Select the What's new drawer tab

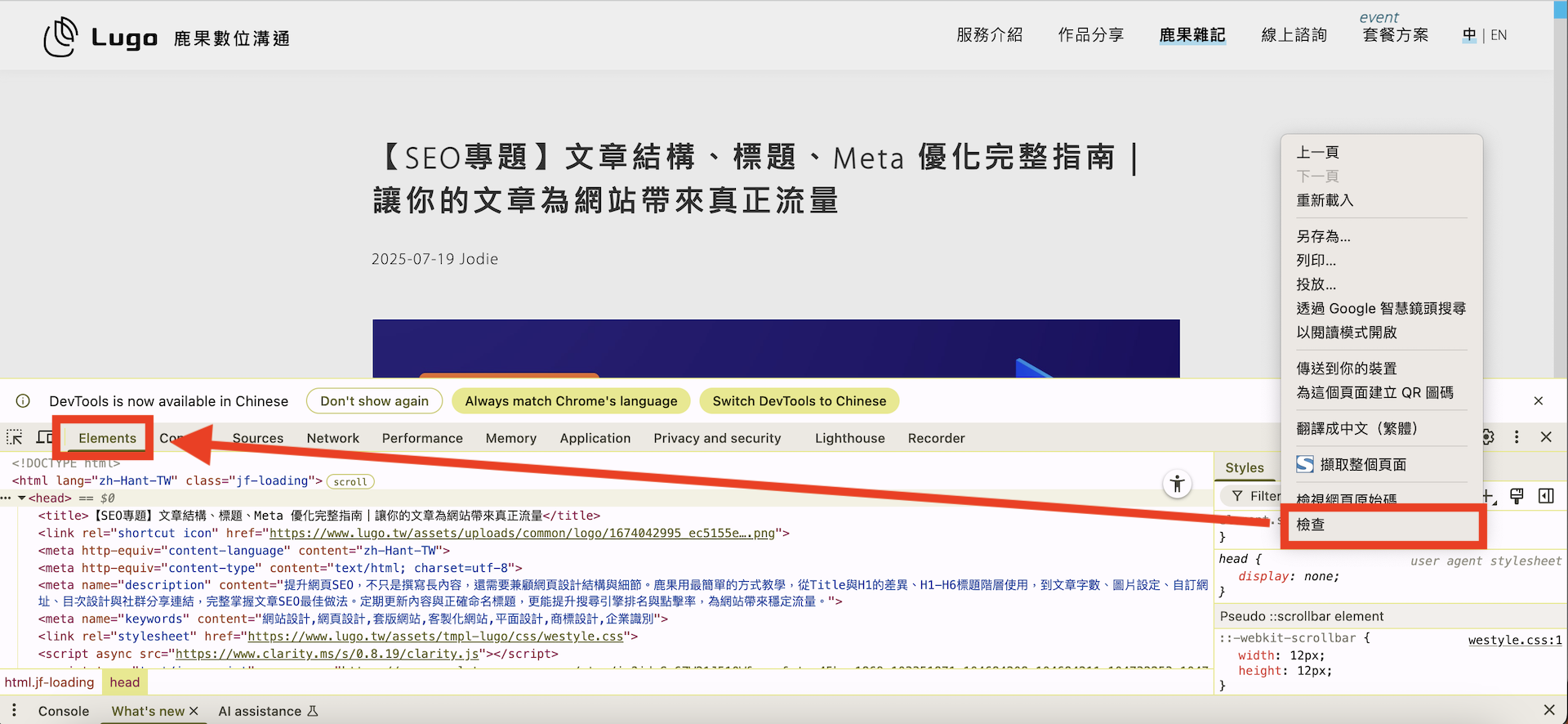click(x=148, y=711)
